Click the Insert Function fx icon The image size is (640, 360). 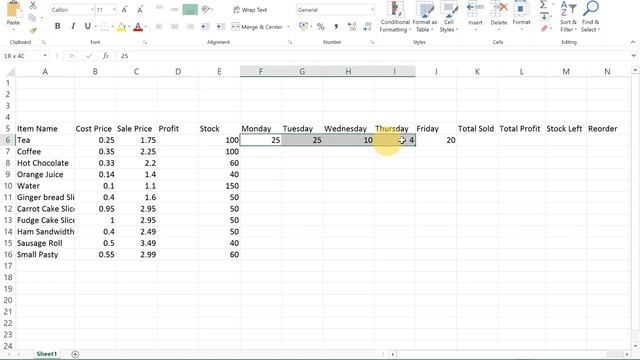(x=106, y=56)
